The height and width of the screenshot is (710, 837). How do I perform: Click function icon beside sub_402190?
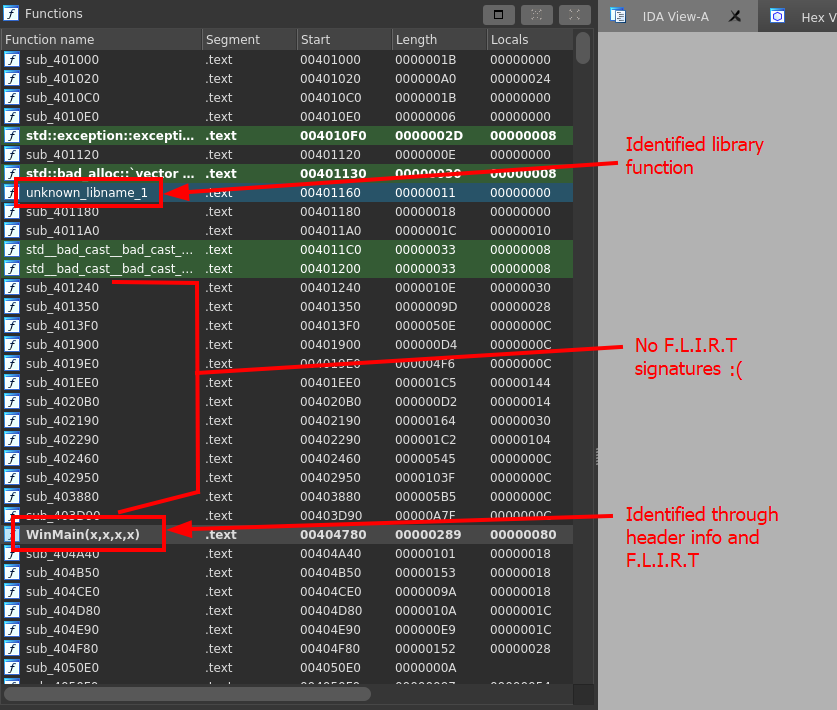[12, 421]
